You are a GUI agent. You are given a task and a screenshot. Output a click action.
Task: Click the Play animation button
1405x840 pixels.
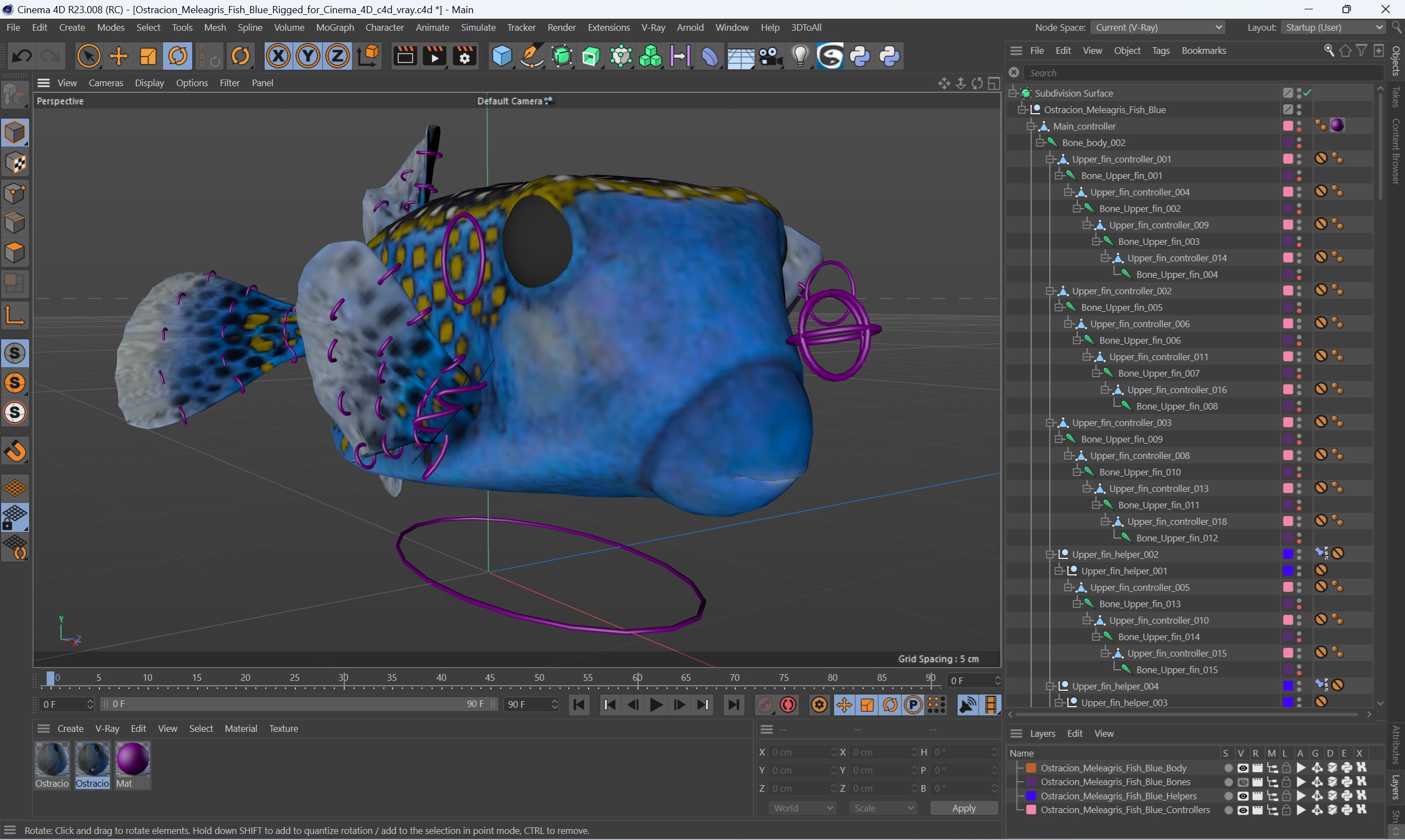(x=656, y=705)
